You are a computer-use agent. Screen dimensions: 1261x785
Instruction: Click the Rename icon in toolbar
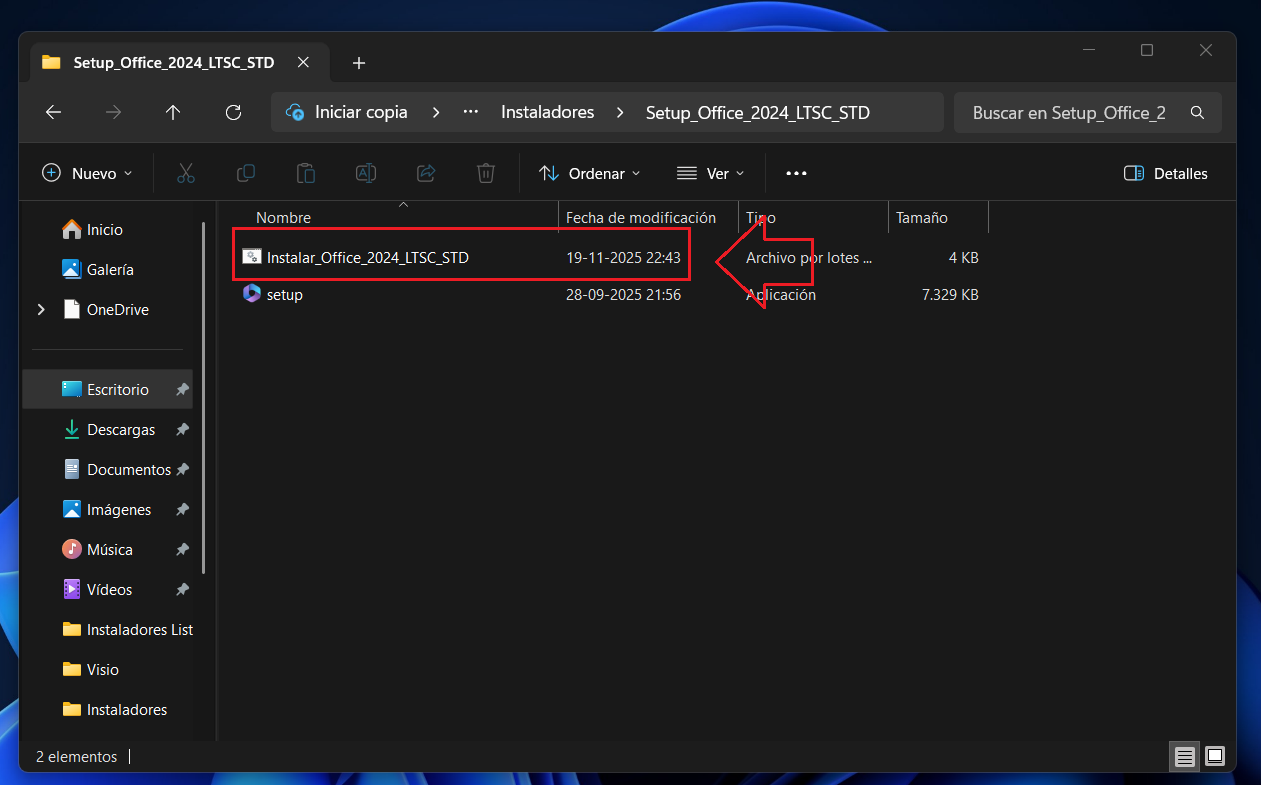point(366,173)
